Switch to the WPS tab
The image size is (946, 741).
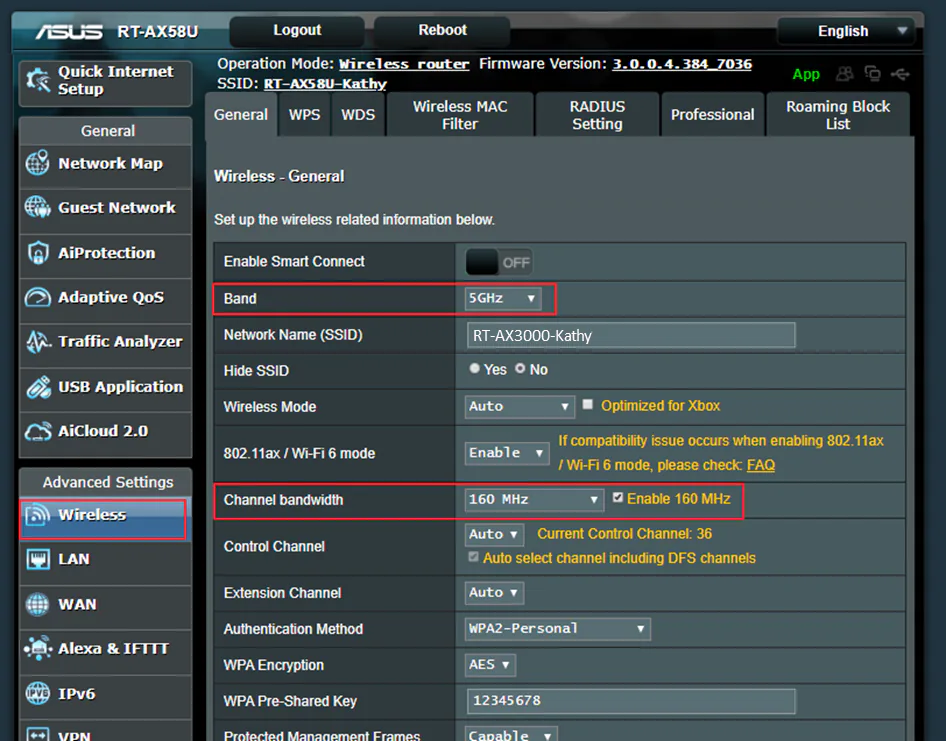[304, 114]
